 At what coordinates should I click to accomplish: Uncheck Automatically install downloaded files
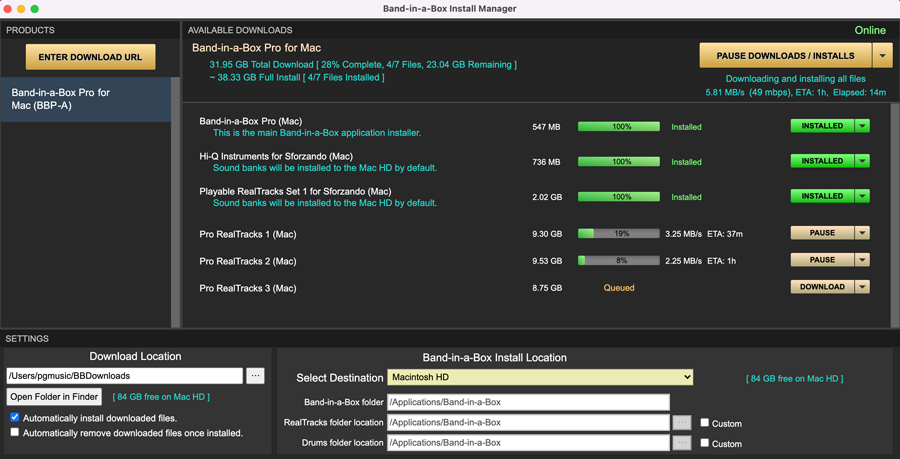coord(15,418)
